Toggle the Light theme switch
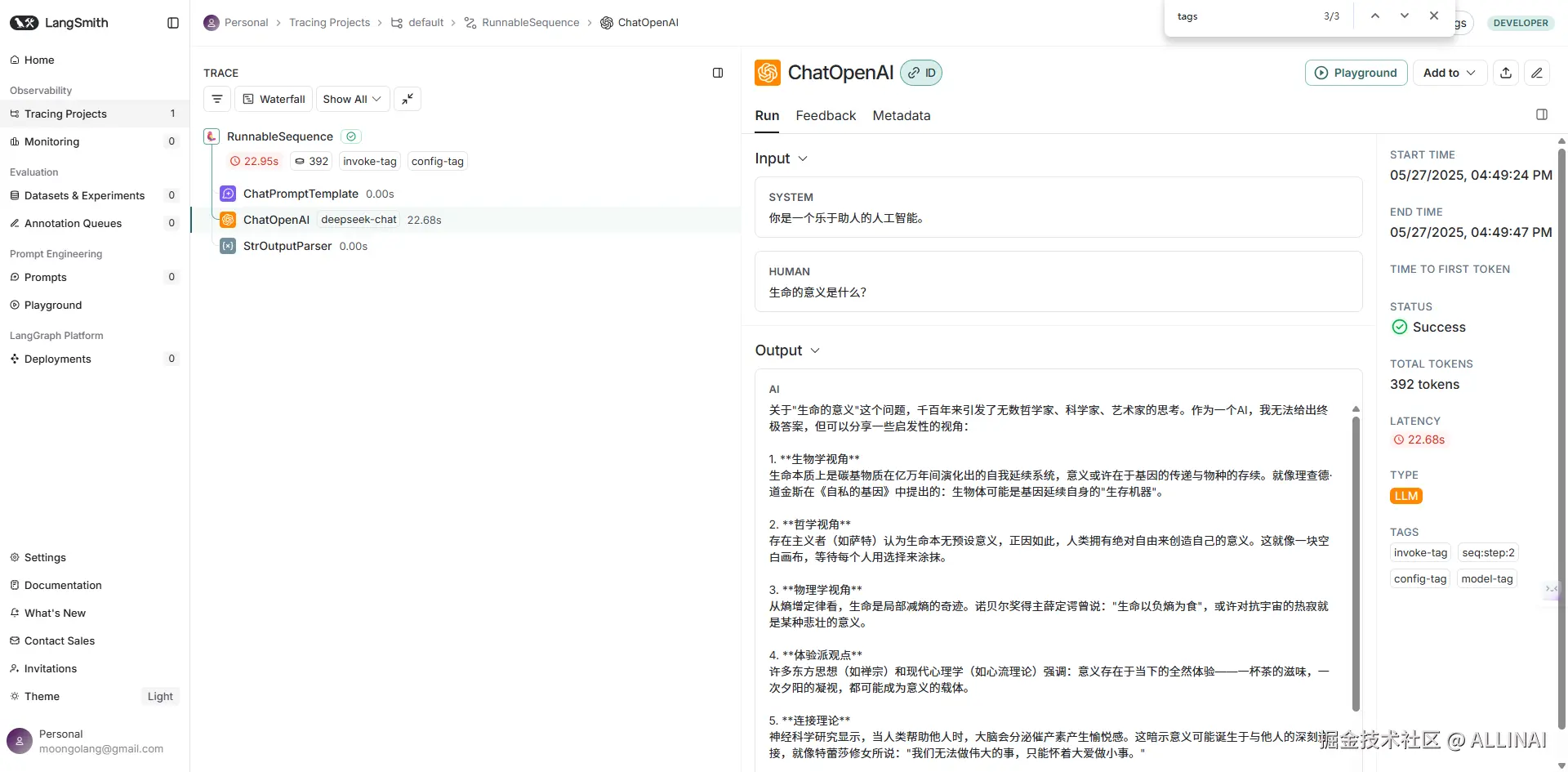Image resolution: width=1568 pixels, height=772 pixels. click(160, 696)
